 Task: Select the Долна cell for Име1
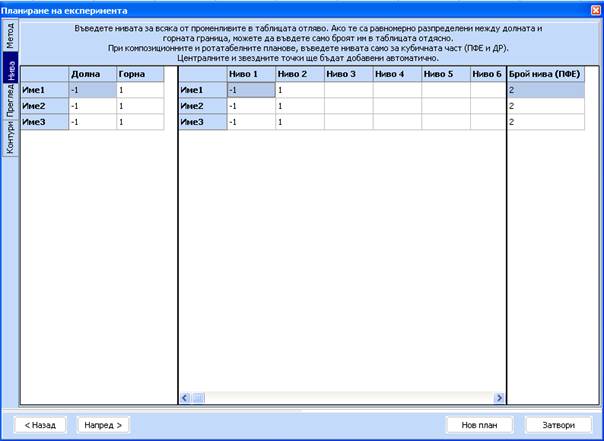(91, 90)
